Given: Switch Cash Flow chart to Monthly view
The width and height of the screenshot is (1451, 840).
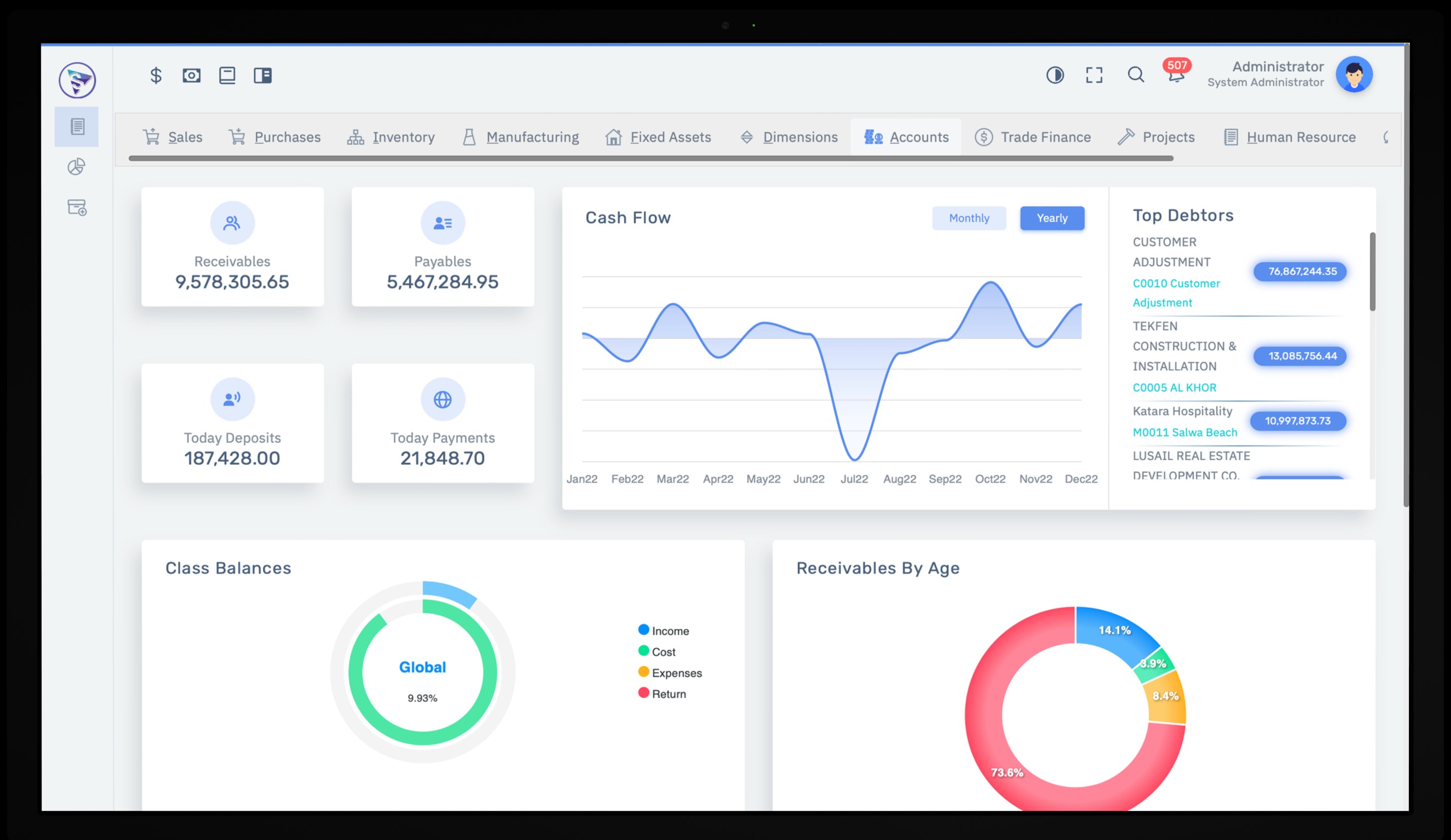Looking at the screenshot, I should 969,218.
